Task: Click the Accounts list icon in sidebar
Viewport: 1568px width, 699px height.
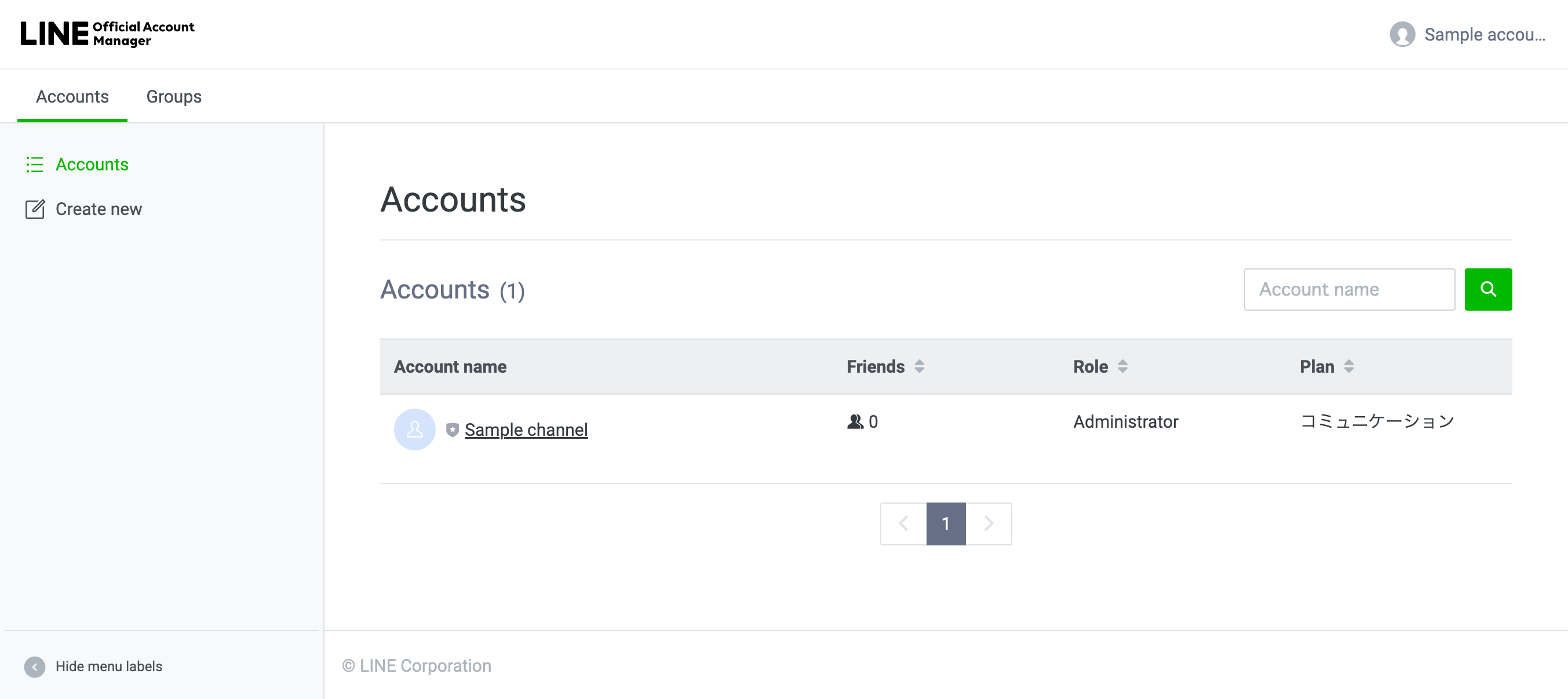Action: click(x=35, y=165)
